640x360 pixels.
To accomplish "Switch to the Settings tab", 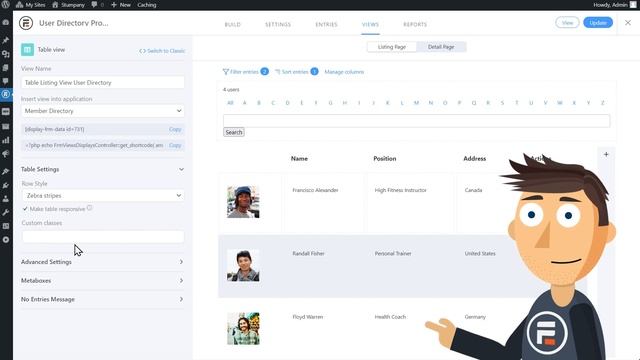I will [x=278, y=24].
